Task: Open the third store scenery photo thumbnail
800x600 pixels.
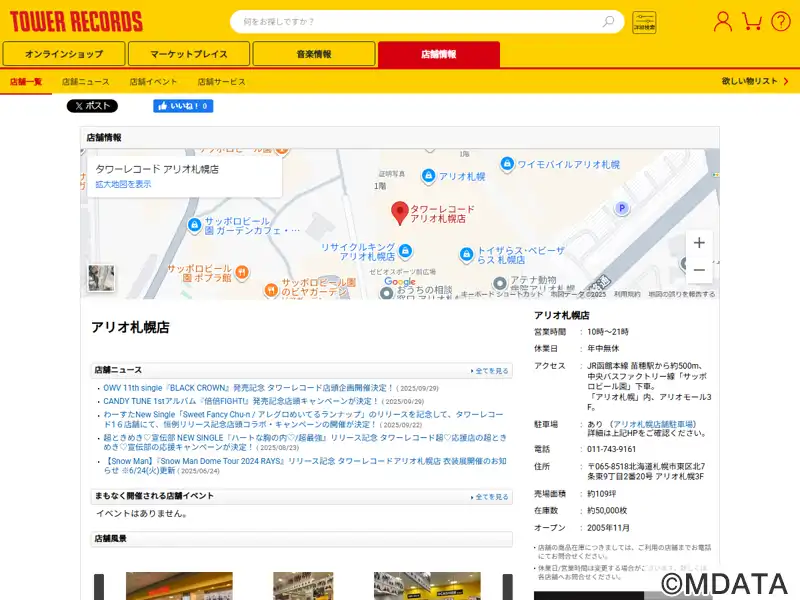Action: pyautogui.click(x=427, y=586)
